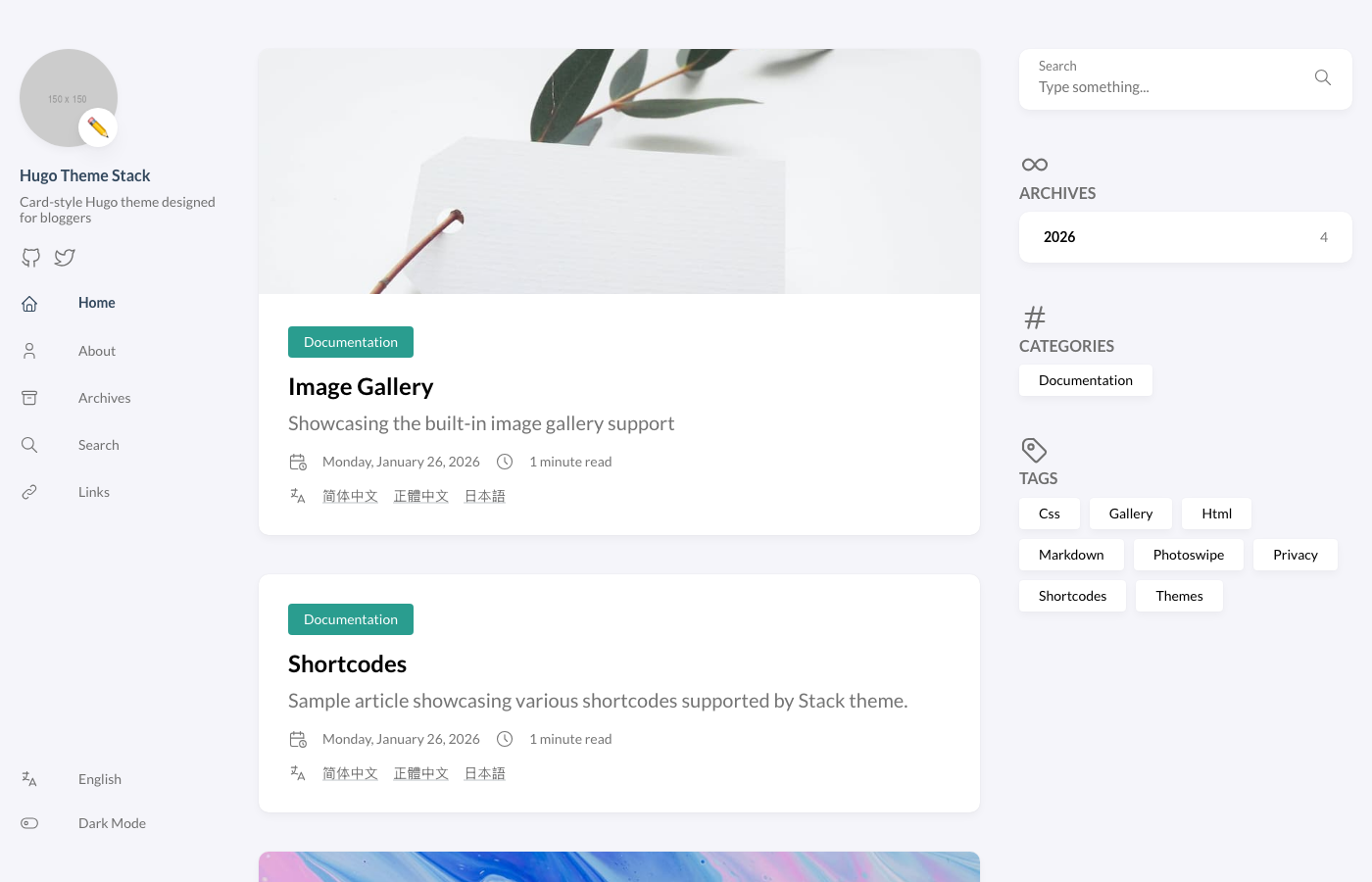Click the calendar icon beside Image Gallery date
Screen dimensions: 1372x882
point(298,461)
